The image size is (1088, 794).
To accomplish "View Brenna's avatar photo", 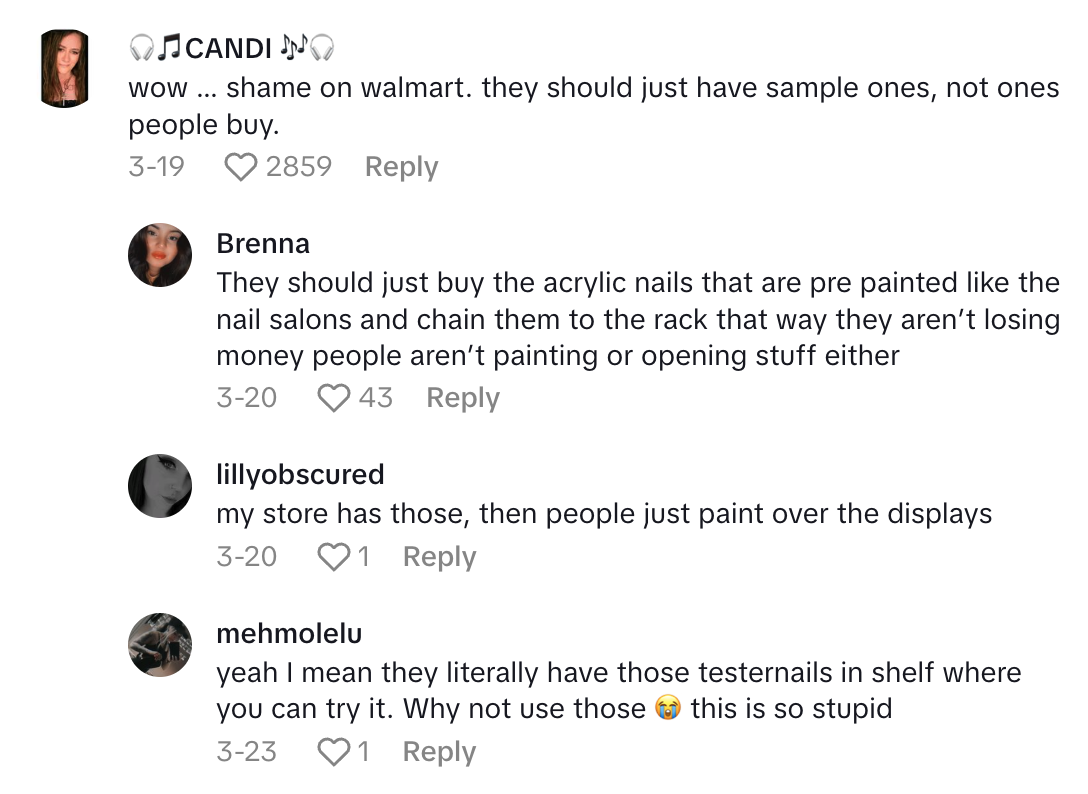I will point(160,255).
